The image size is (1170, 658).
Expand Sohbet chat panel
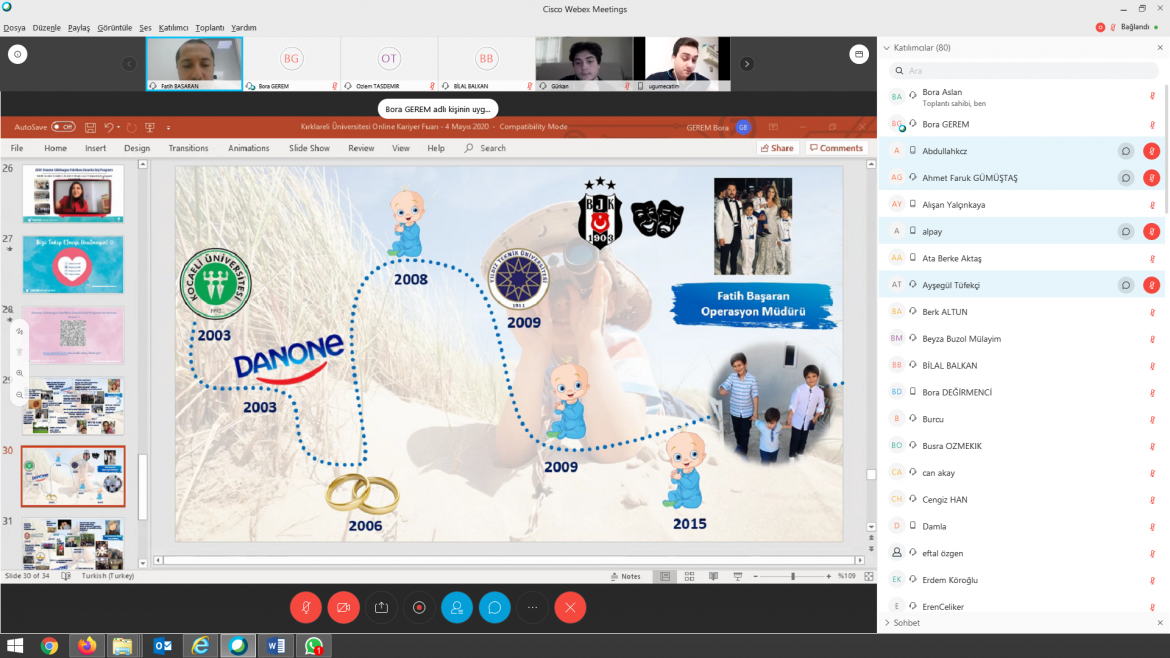[887, 623]
